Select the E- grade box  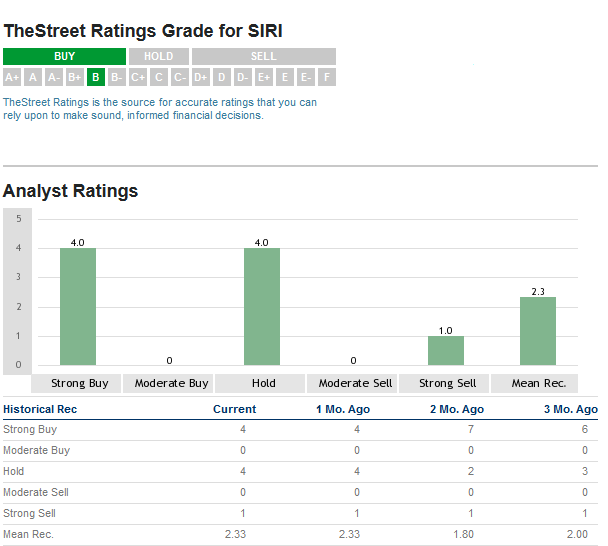[306, 77]
